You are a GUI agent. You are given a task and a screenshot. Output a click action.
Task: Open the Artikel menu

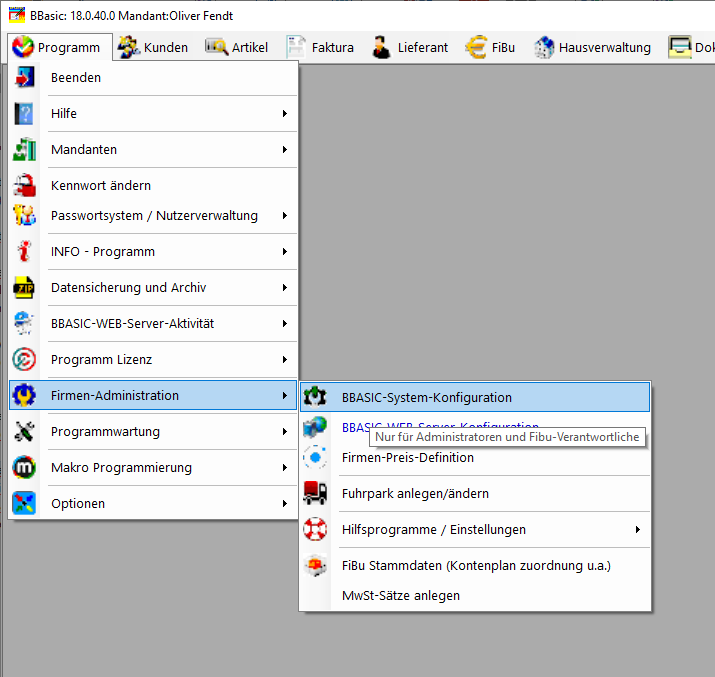236,47
